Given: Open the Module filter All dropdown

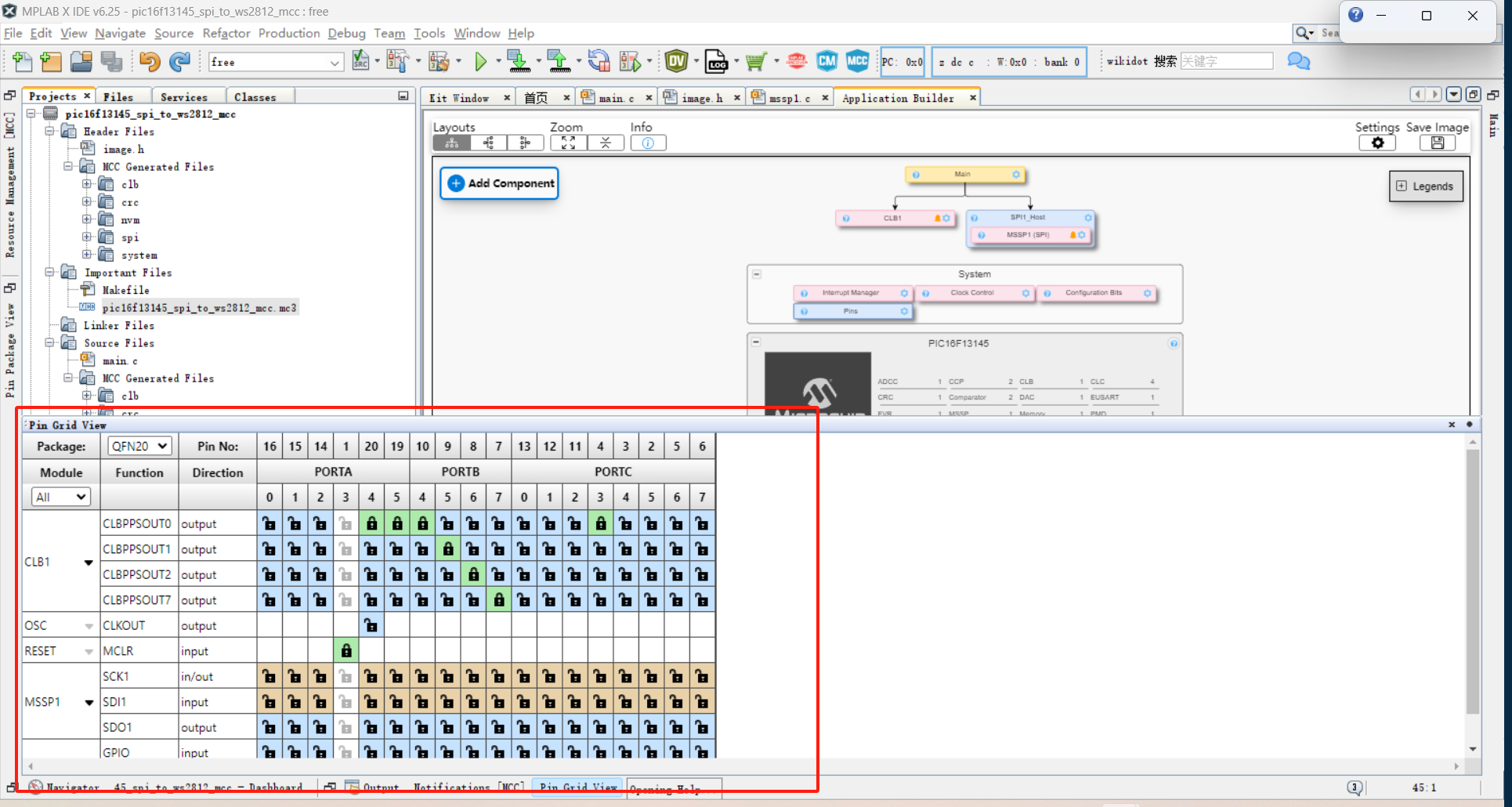Looking at the screenshot, I should pyautogui.click(x=61, y=497).
